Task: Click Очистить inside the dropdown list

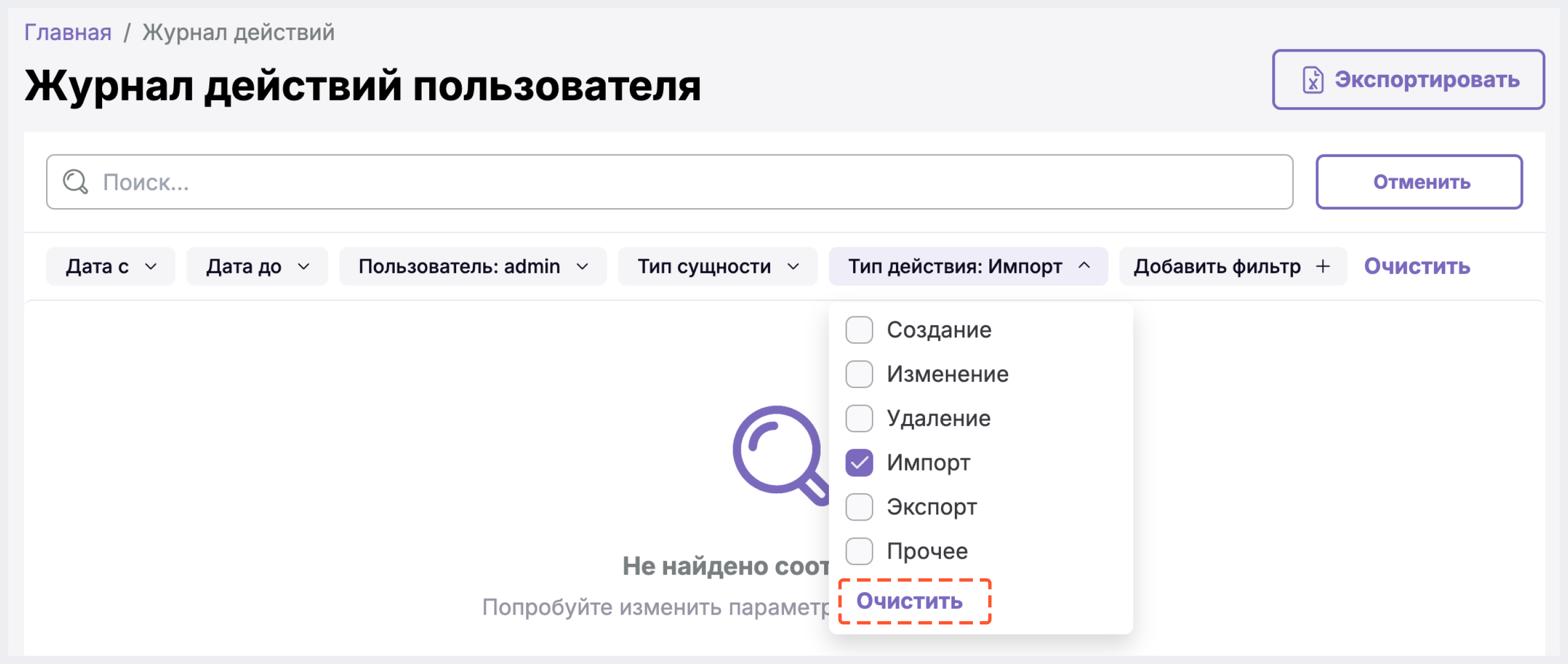Action: (909, 601)
